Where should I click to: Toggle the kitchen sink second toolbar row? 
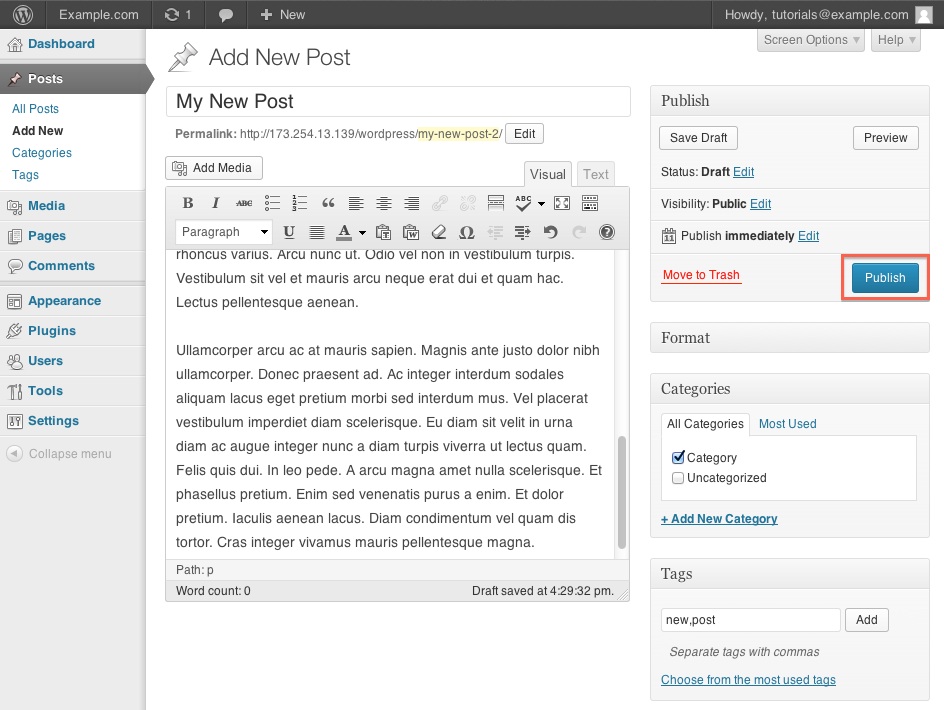pos(589,203)
